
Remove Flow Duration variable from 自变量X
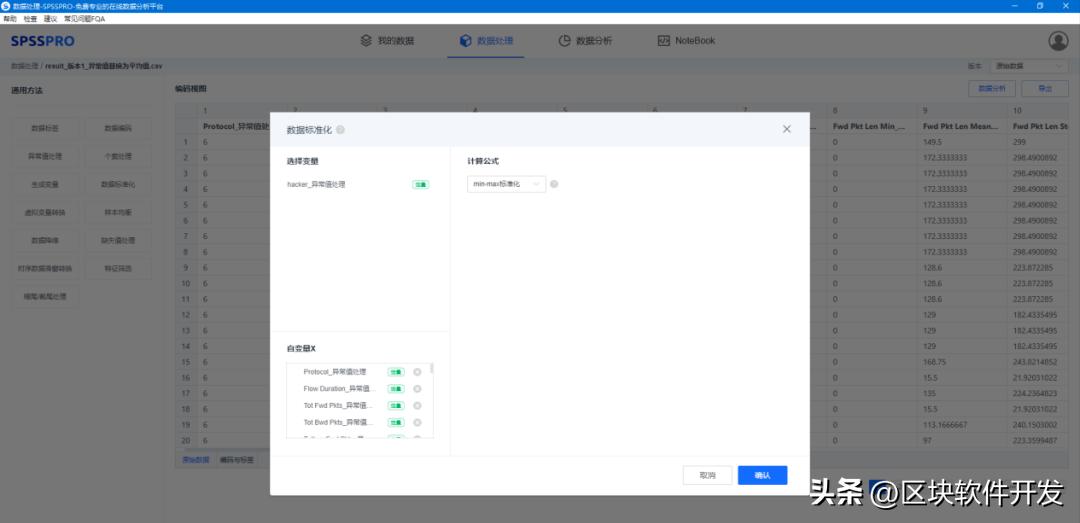[417, 389]
